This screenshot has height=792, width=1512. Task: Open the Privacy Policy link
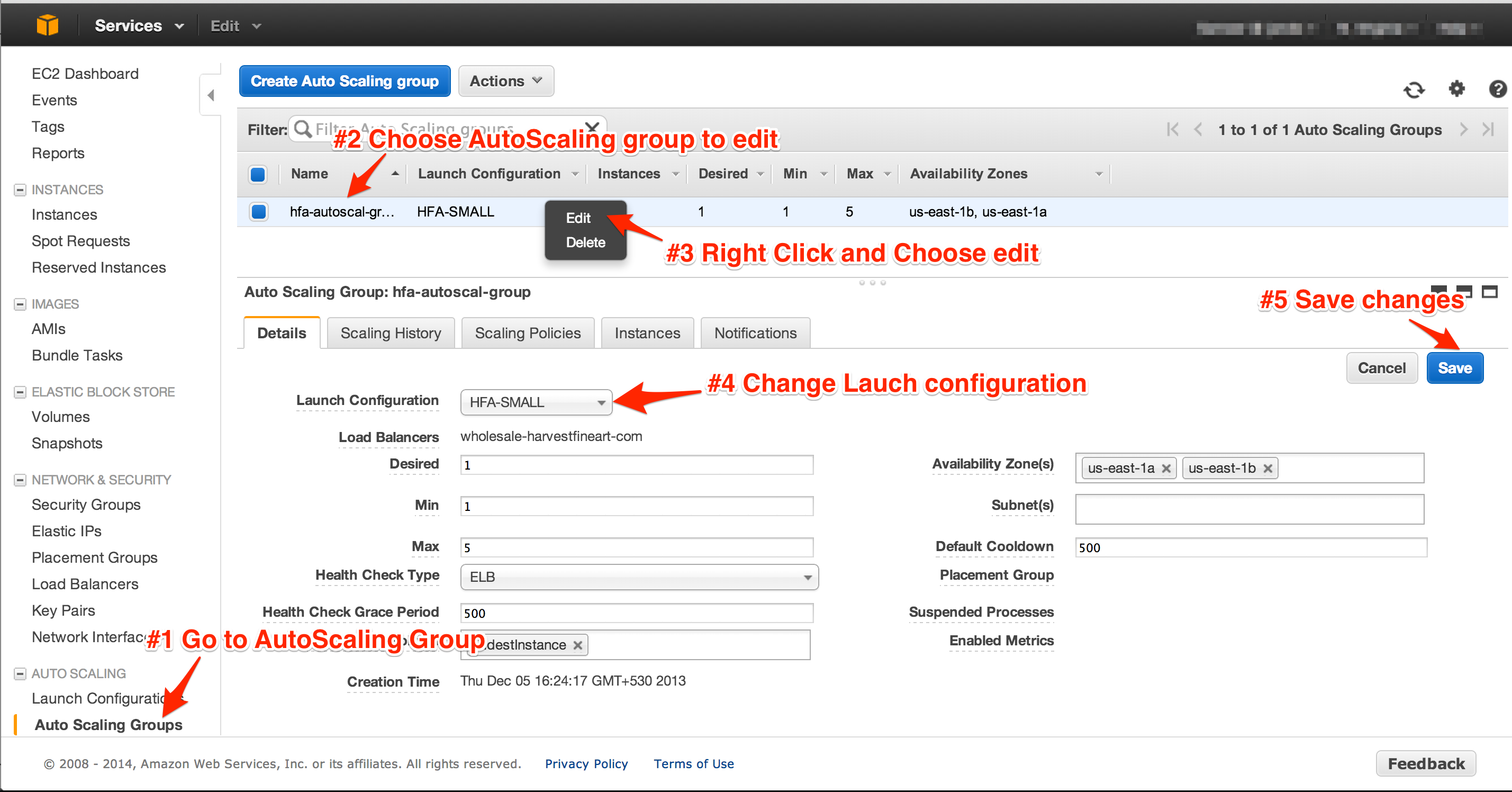tap(586, 764)
